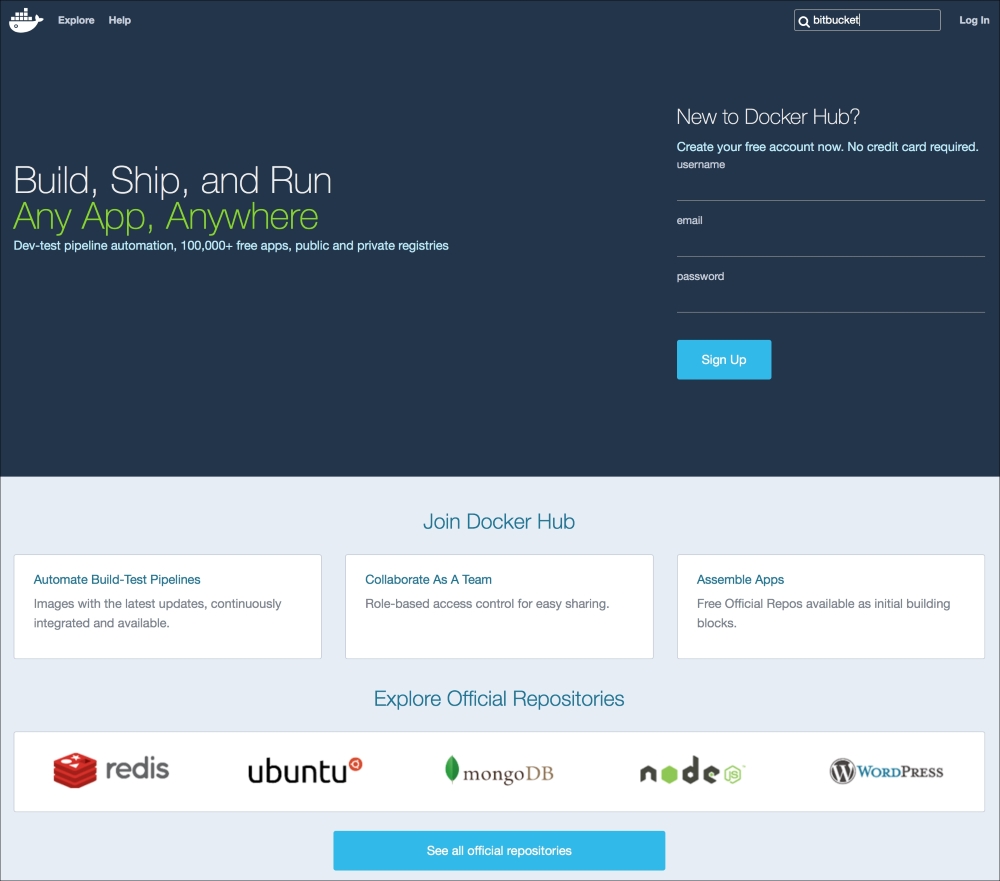Open Collaborate As A Team link
This screenshot has width=1000, height=881.
428,579
